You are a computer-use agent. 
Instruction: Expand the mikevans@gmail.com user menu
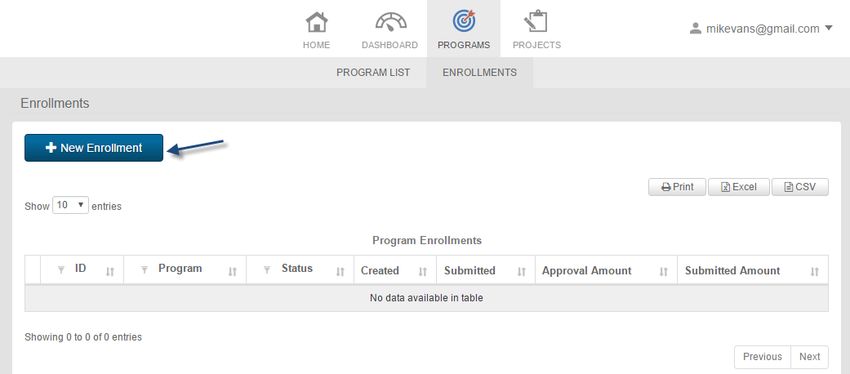(x=761, y=29)
